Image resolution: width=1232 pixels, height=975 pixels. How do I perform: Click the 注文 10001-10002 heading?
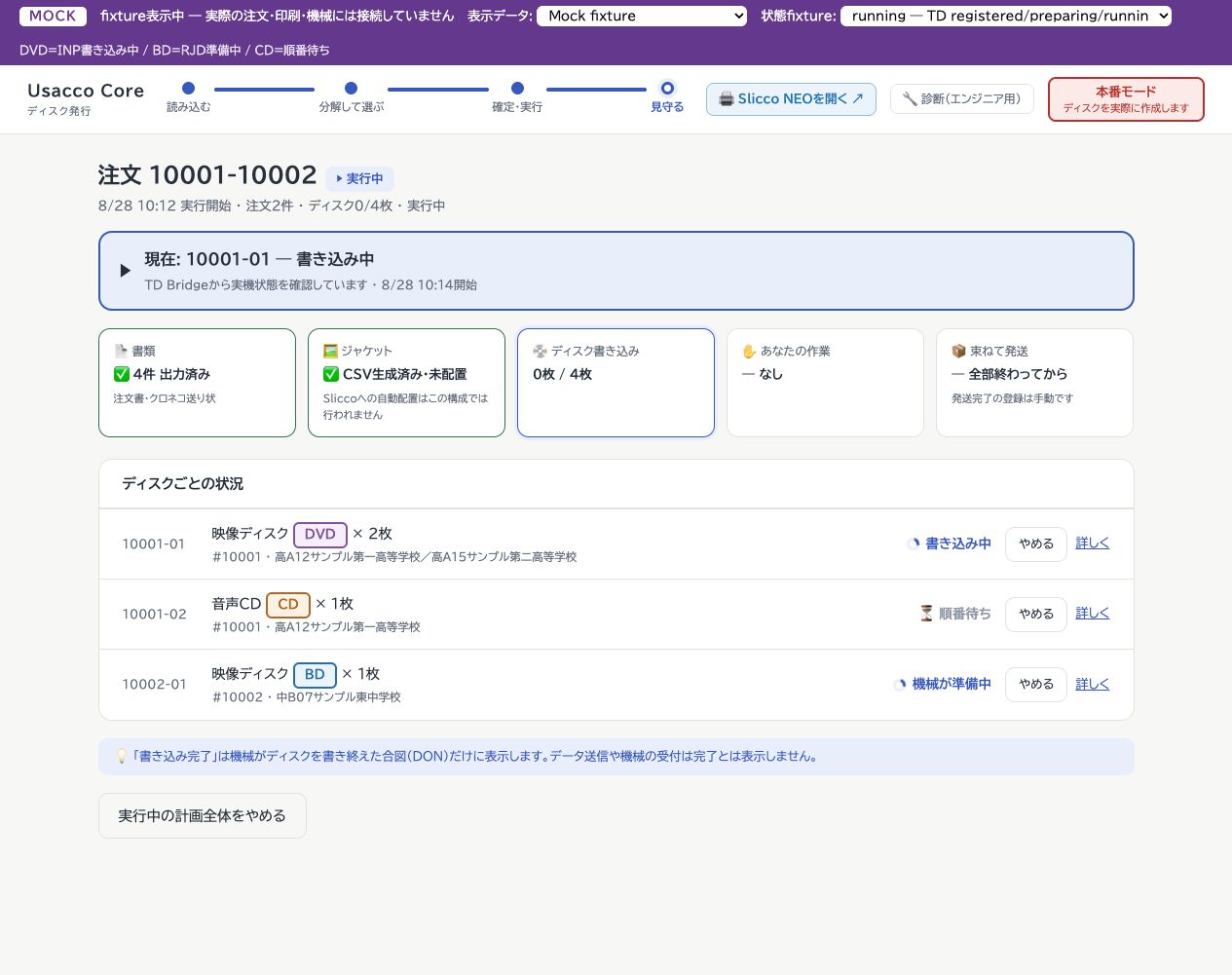coord(207,175)
